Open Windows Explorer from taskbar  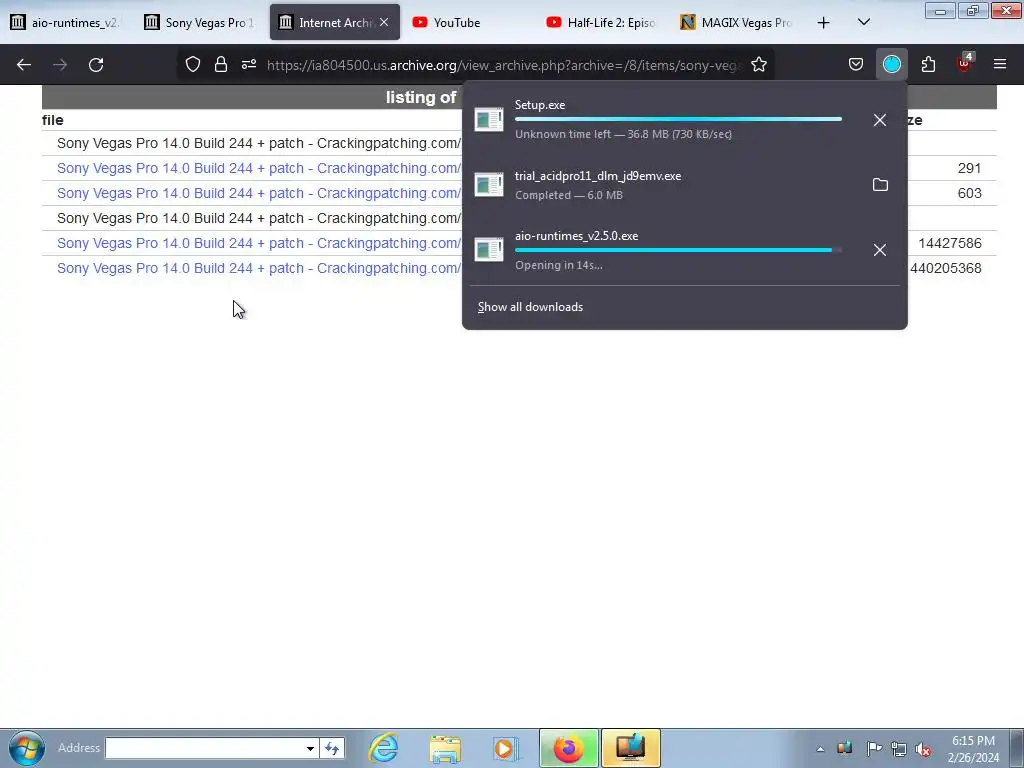(x=445, y=748)
